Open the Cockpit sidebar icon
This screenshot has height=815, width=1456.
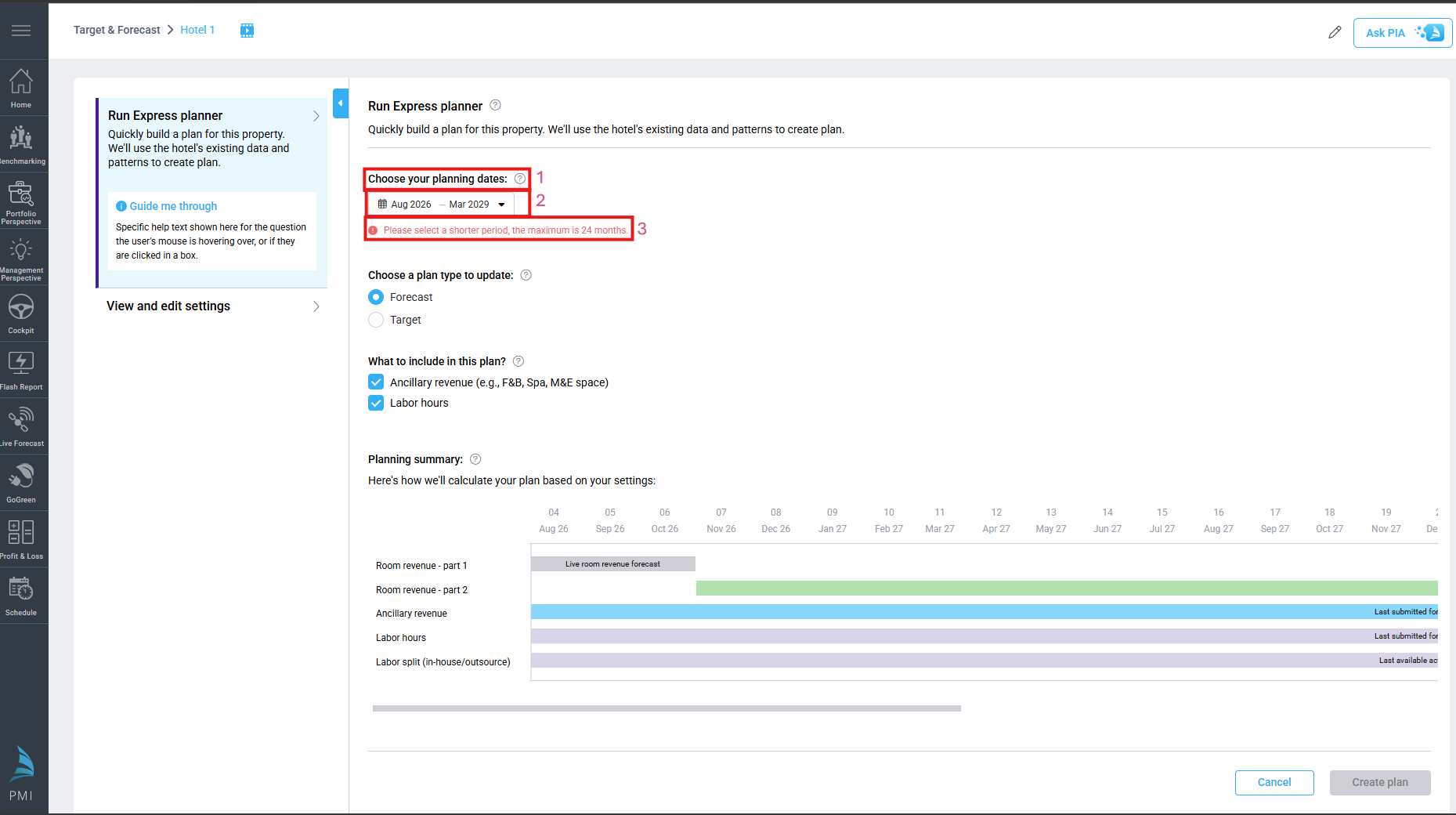[x=21, y=313]
